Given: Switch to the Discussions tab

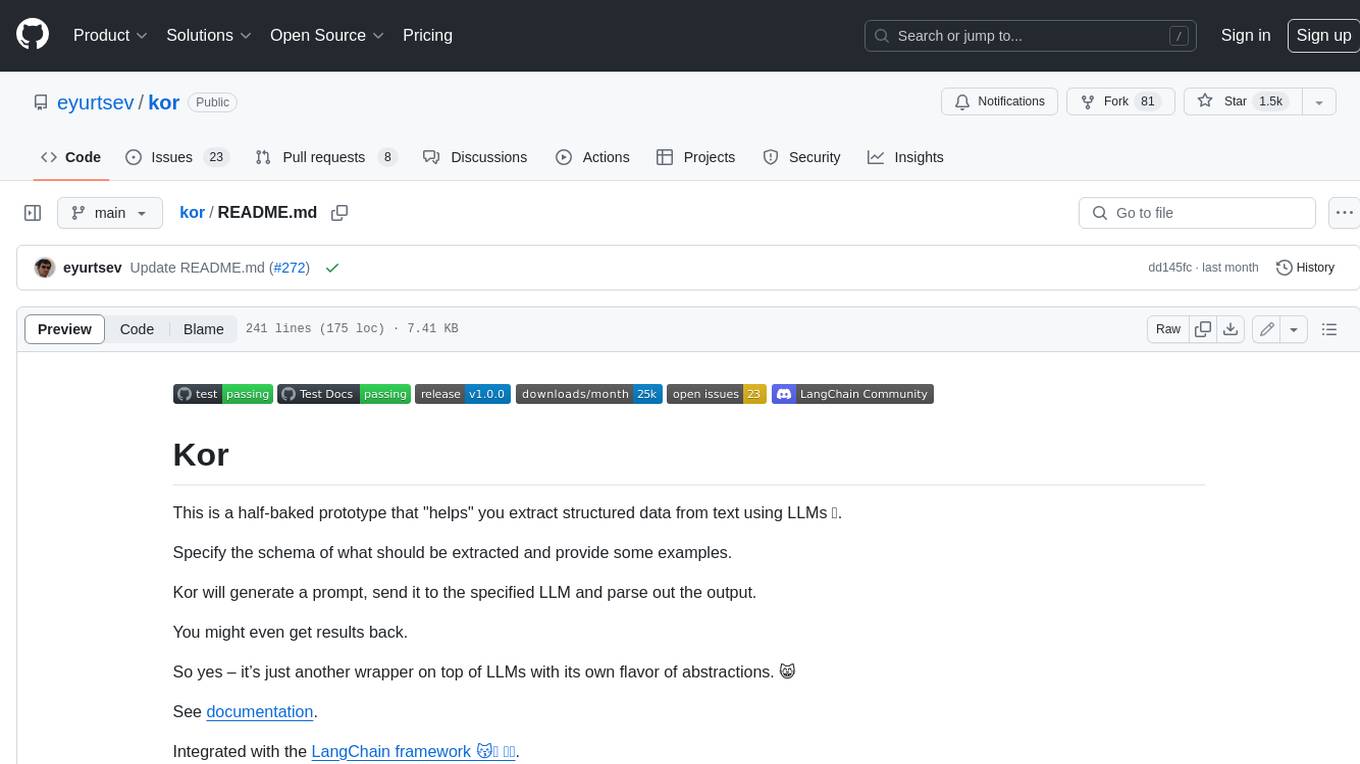Looking at the screenshot, I should [475, 157].
